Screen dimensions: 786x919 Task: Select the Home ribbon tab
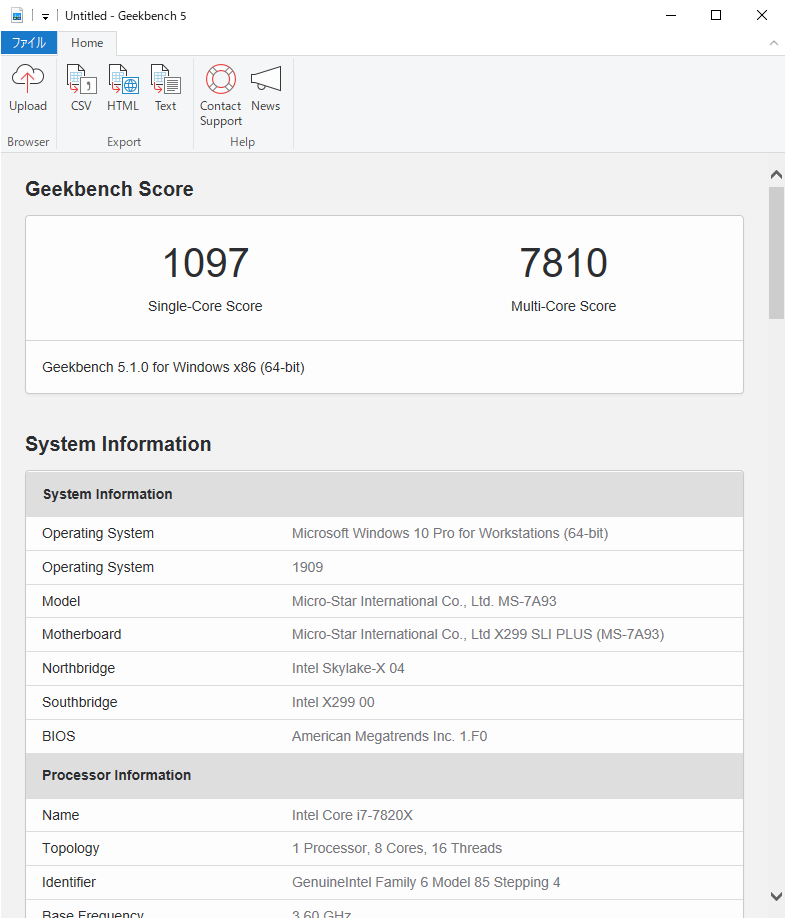(x=87, y=43)
